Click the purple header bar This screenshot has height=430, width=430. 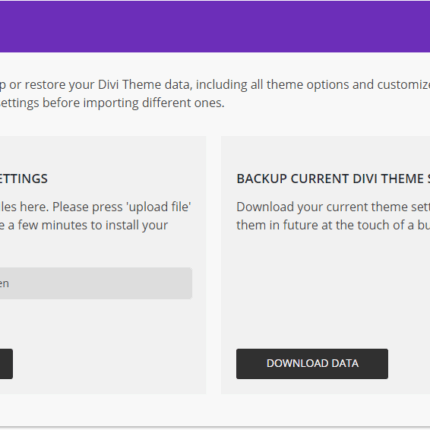point(215,26)
